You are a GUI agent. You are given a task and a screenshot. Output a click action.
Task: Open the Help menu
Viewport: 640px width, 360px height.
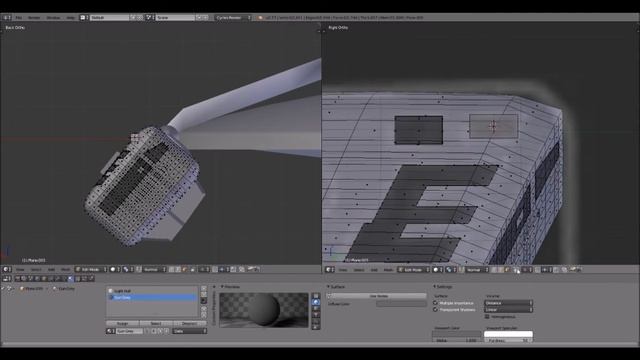(x=70, y=18)
